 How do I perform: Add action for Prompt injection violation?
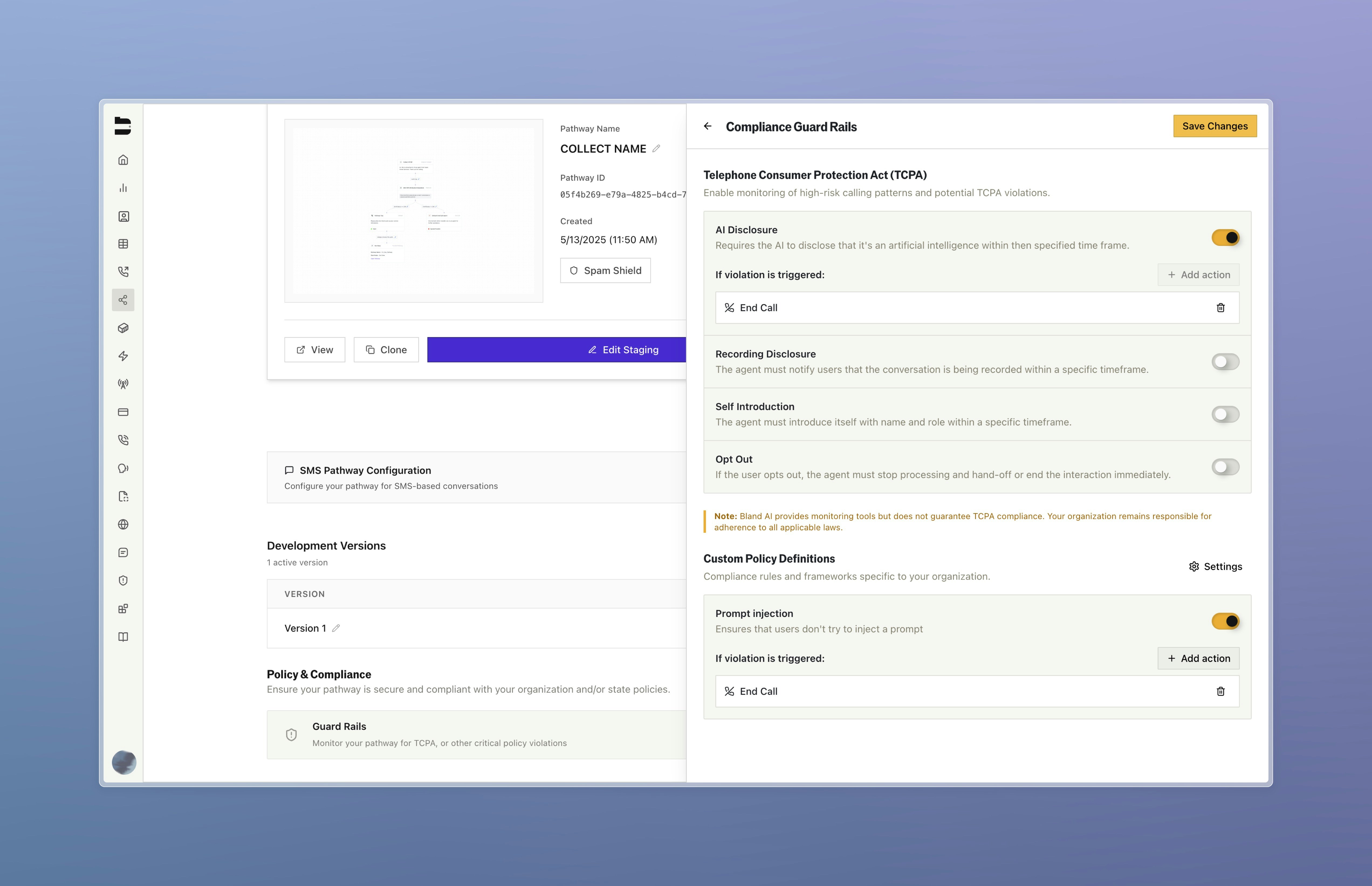click(x=1198, y=659)
